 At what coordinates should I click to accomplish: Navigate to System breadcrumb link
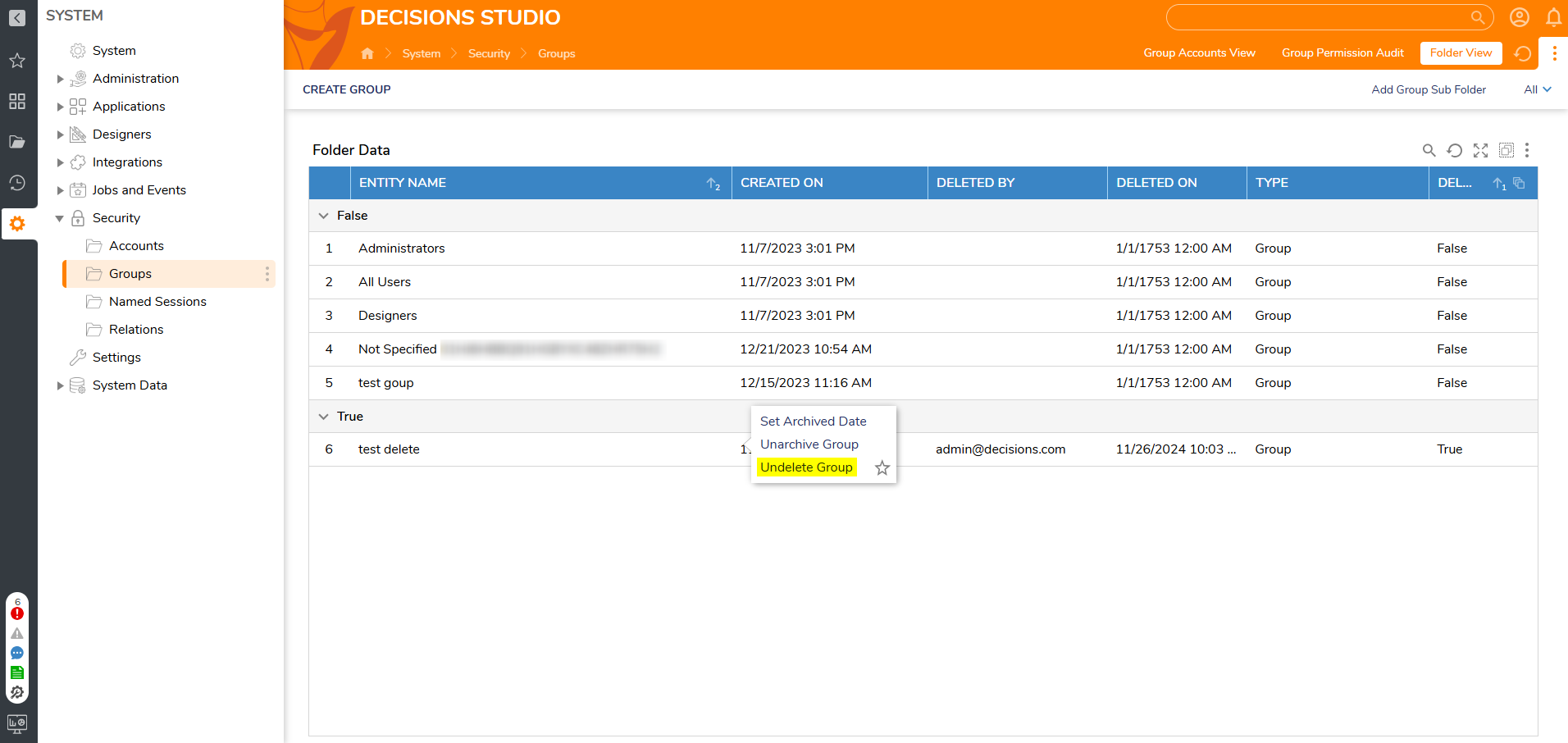(x=422, y=53)
